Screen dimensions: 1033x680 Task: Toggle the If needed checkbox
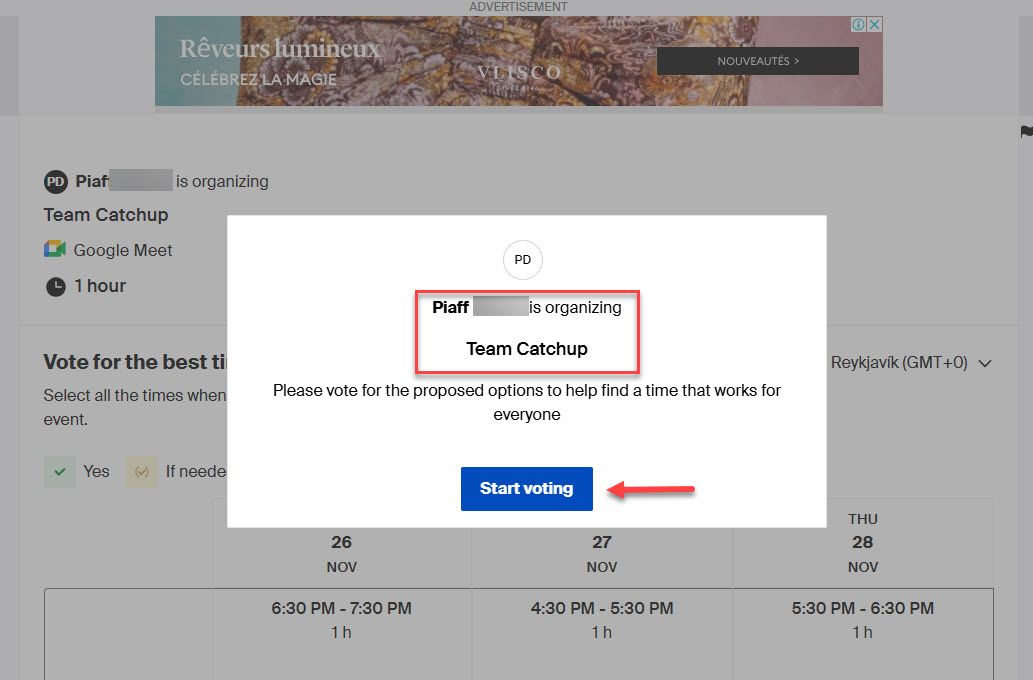pyautogui.click(x=141, y=471)
